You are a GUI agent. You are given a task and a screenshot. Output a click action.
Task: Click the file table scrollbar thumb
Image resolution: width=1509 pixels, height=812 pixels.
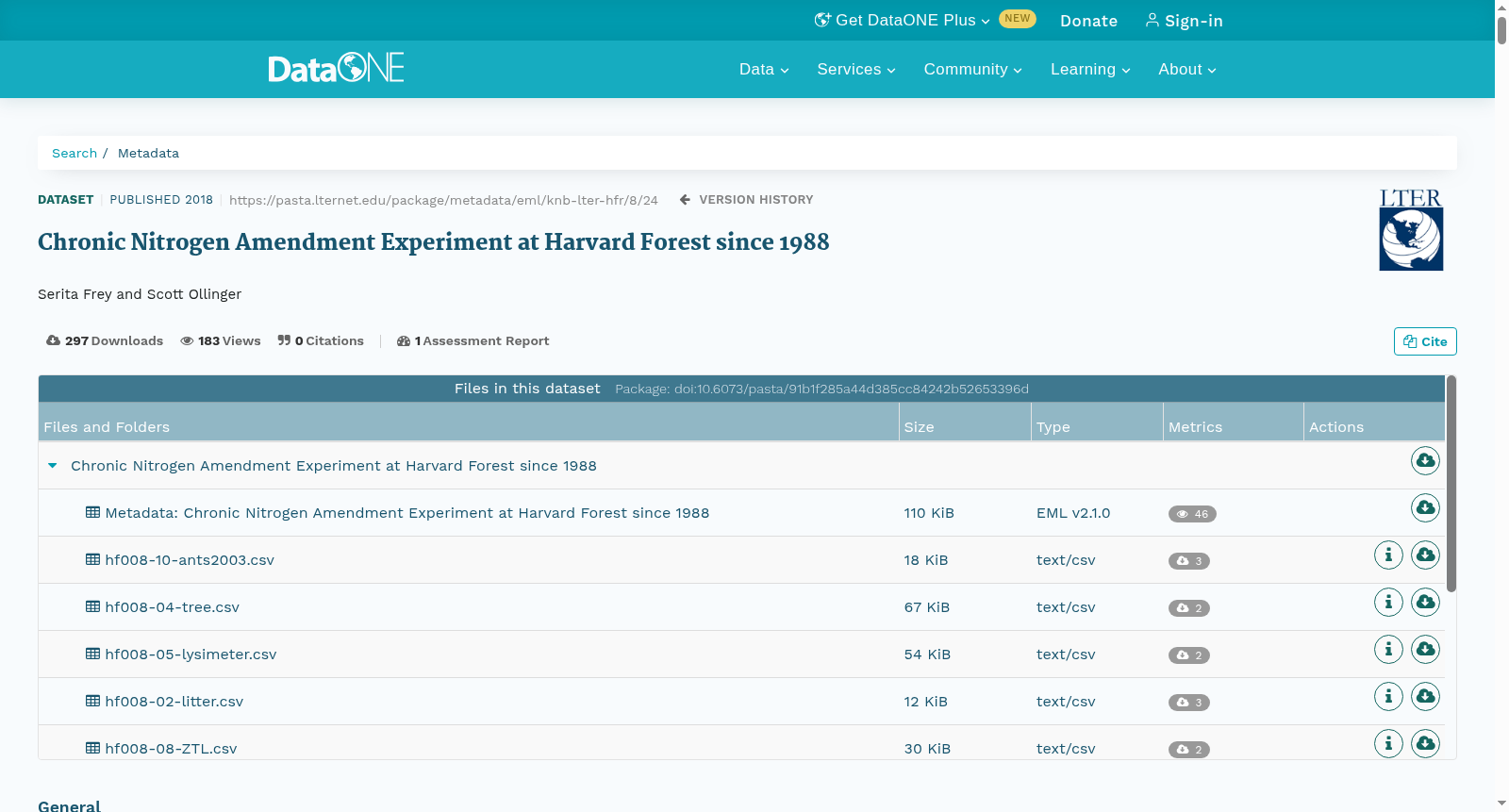[x=1451, y=484]
